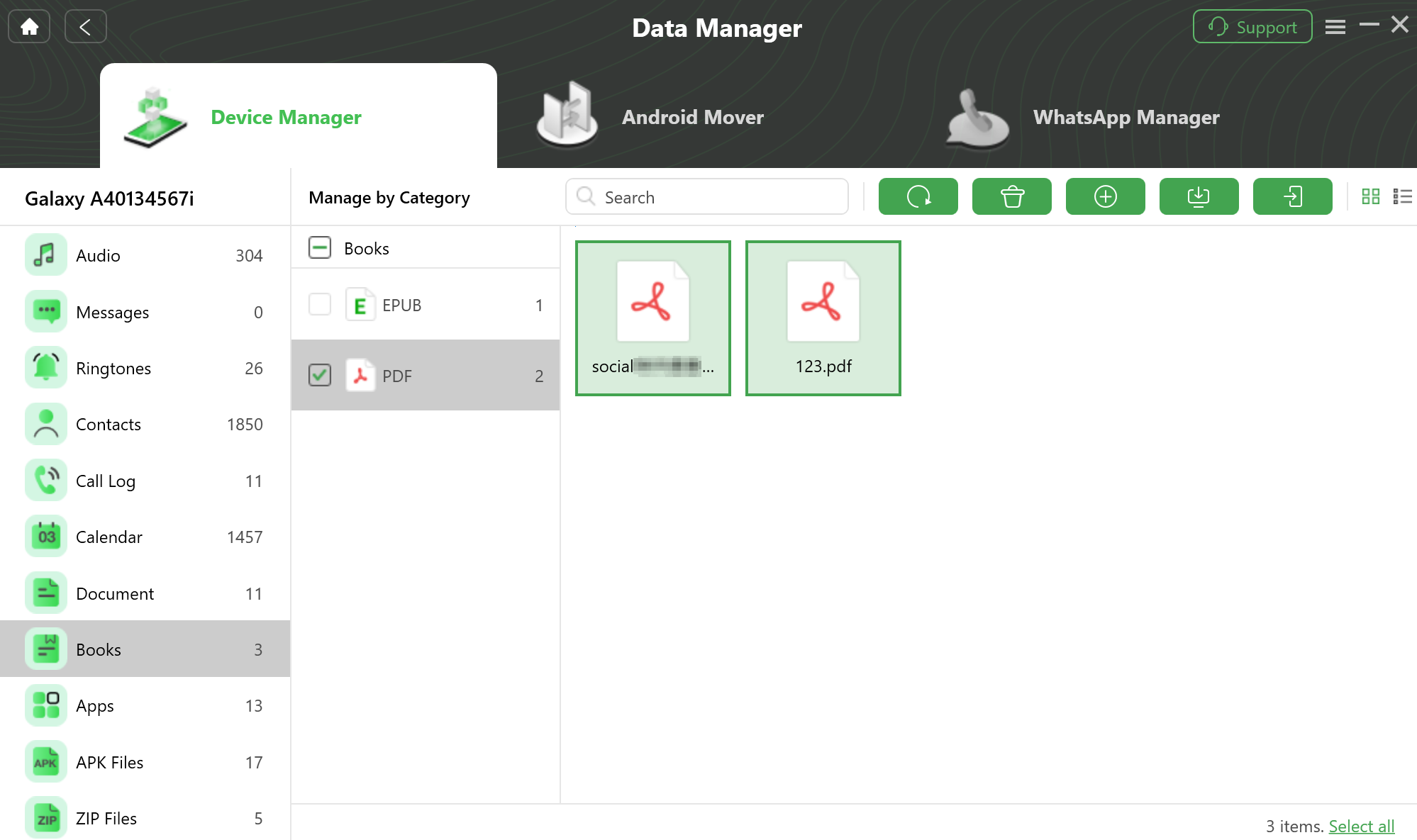Screen dimensions: 1417x840
Task: Select the PDF category row
Action: coord(426,375)
